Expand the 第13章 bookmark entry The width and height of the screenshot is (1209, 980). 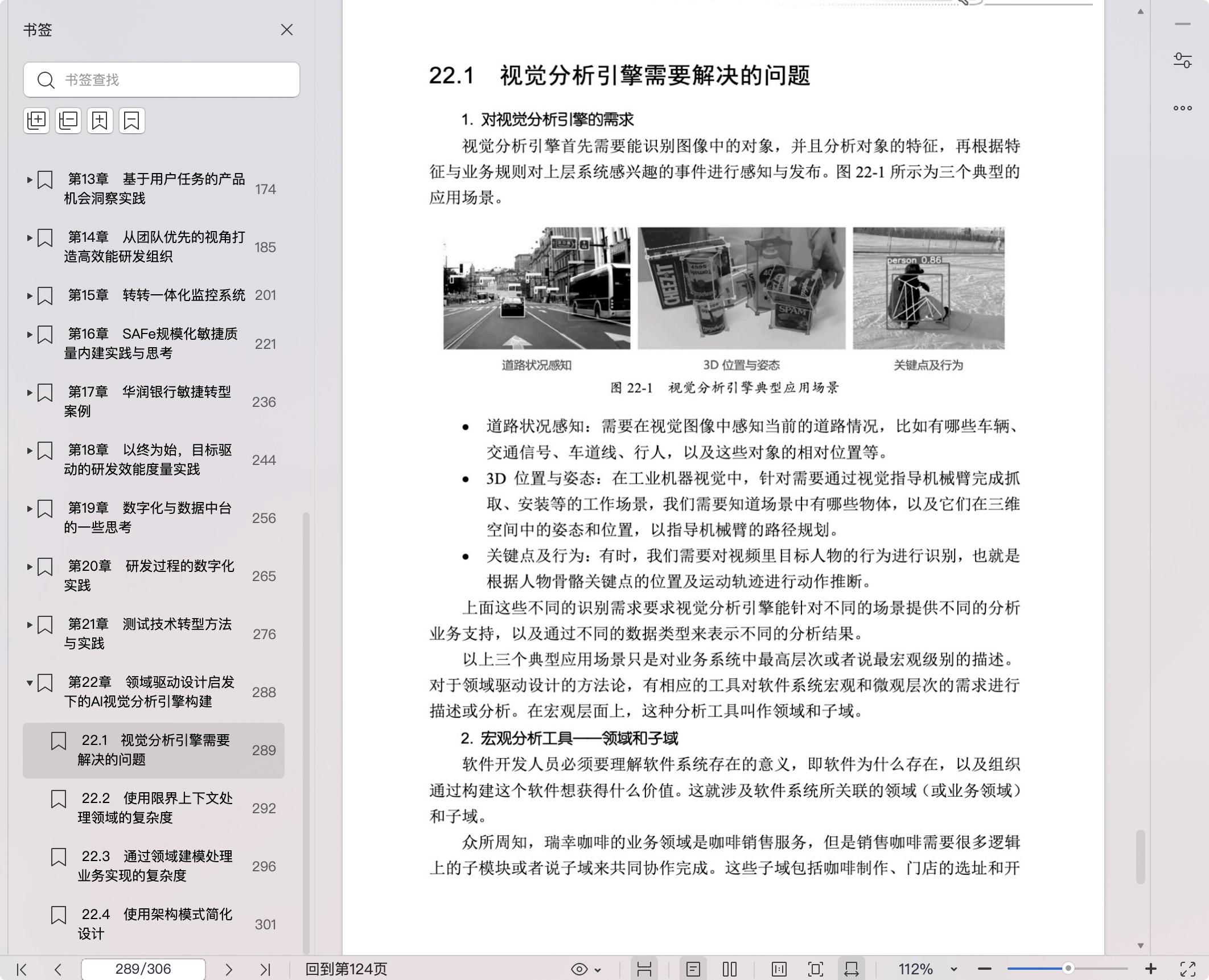pos(30,180)
